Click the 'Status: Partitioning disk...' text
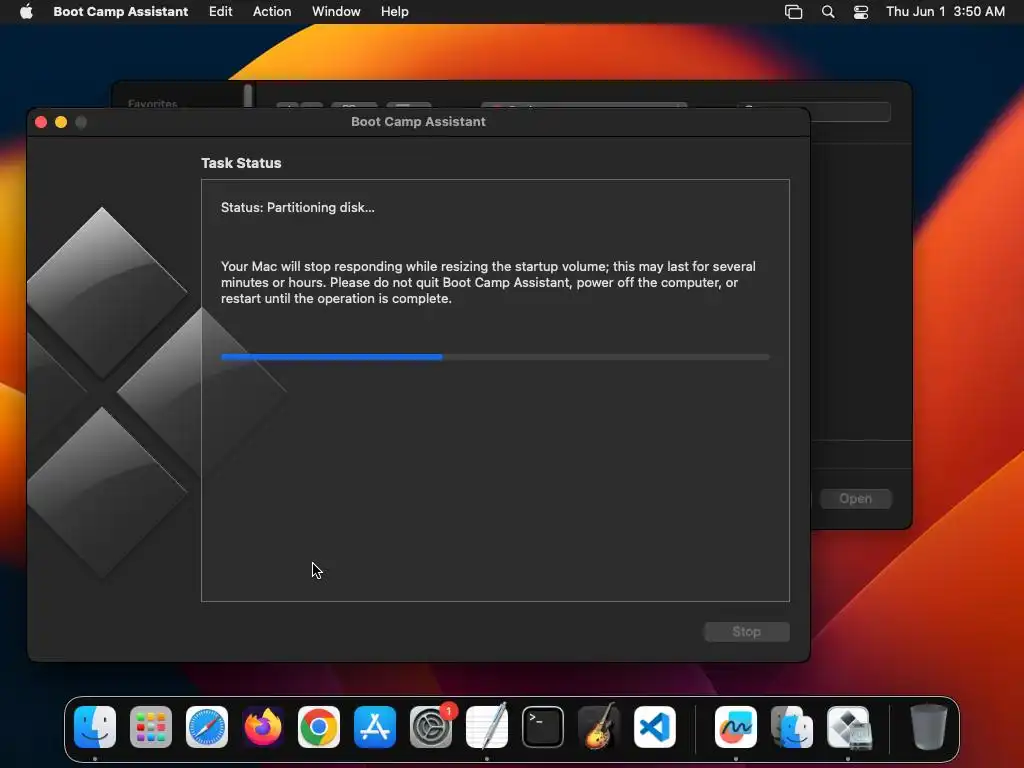1024x768 pixels. 298,208
